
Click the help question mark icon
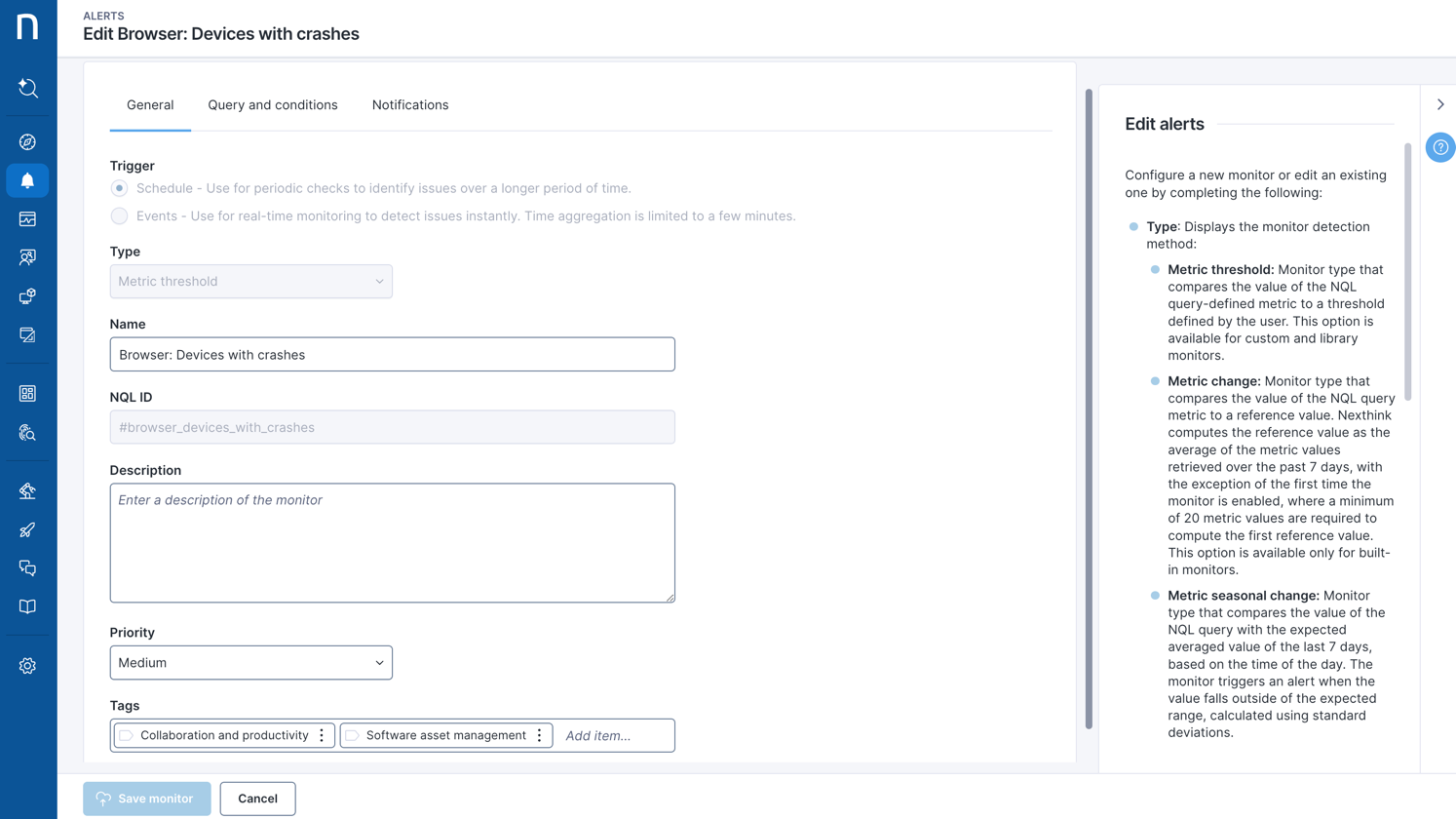coord(1439,147)
